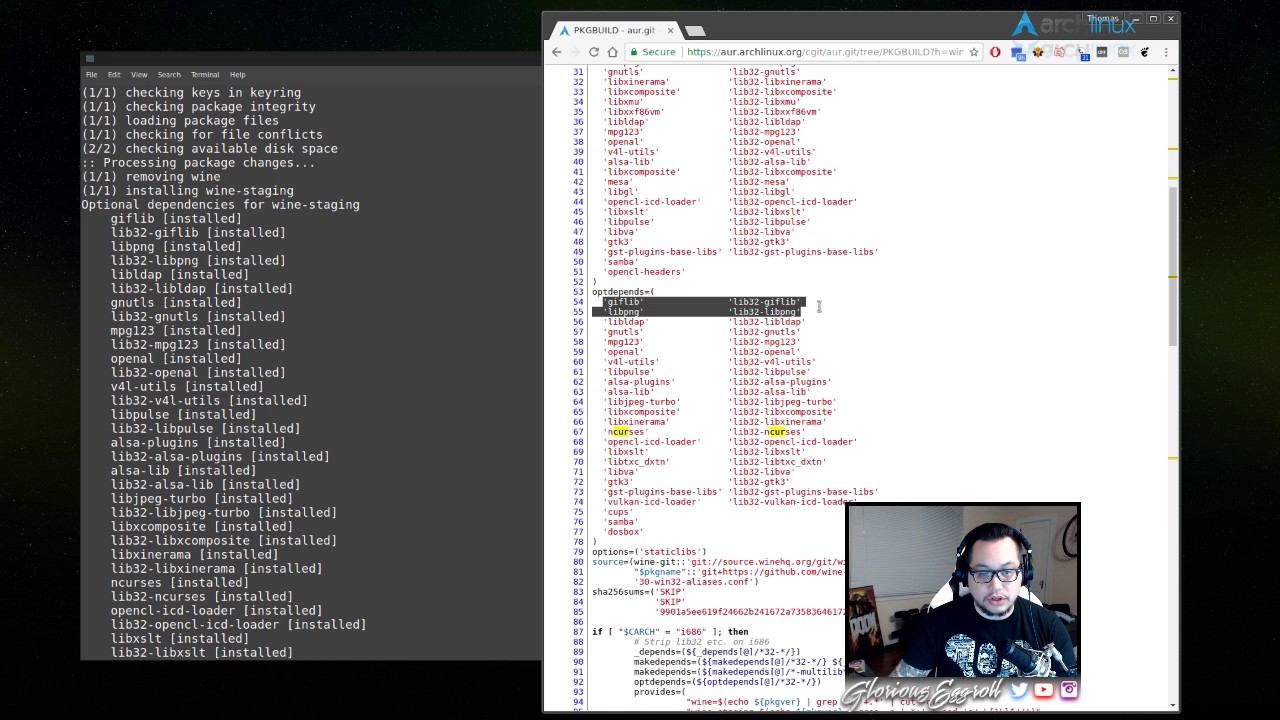Click the OFF-labeled extension icon
The height and width of the screenshot is (720, 1280).
1102,52
